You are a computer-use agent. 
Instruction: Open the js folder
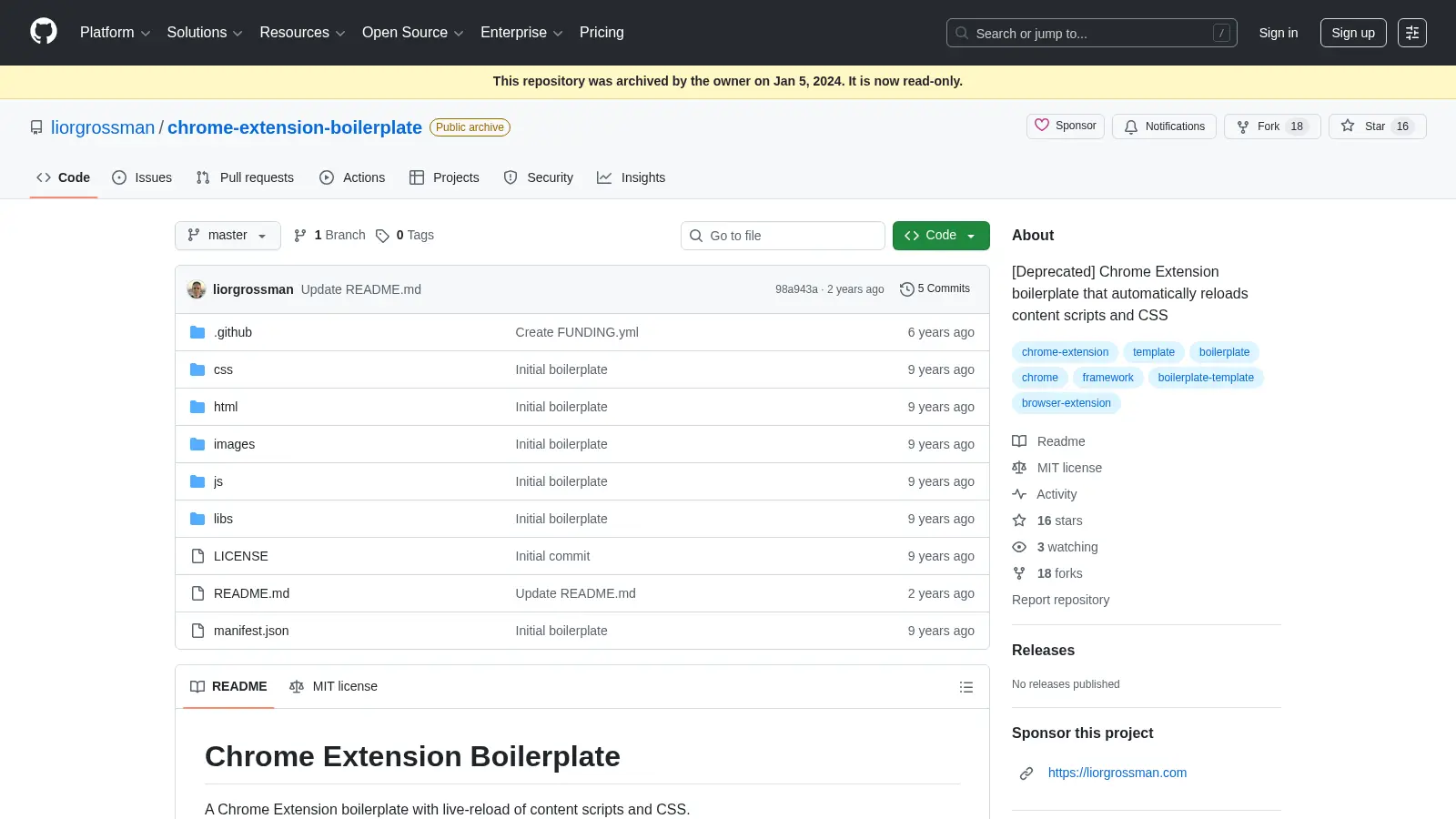218,481
